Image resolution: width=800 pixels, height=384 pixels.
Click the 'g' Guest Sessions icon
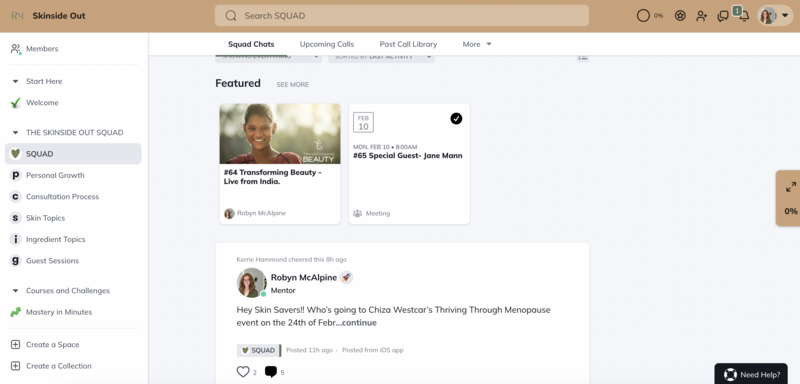click(x=15, y=261)
